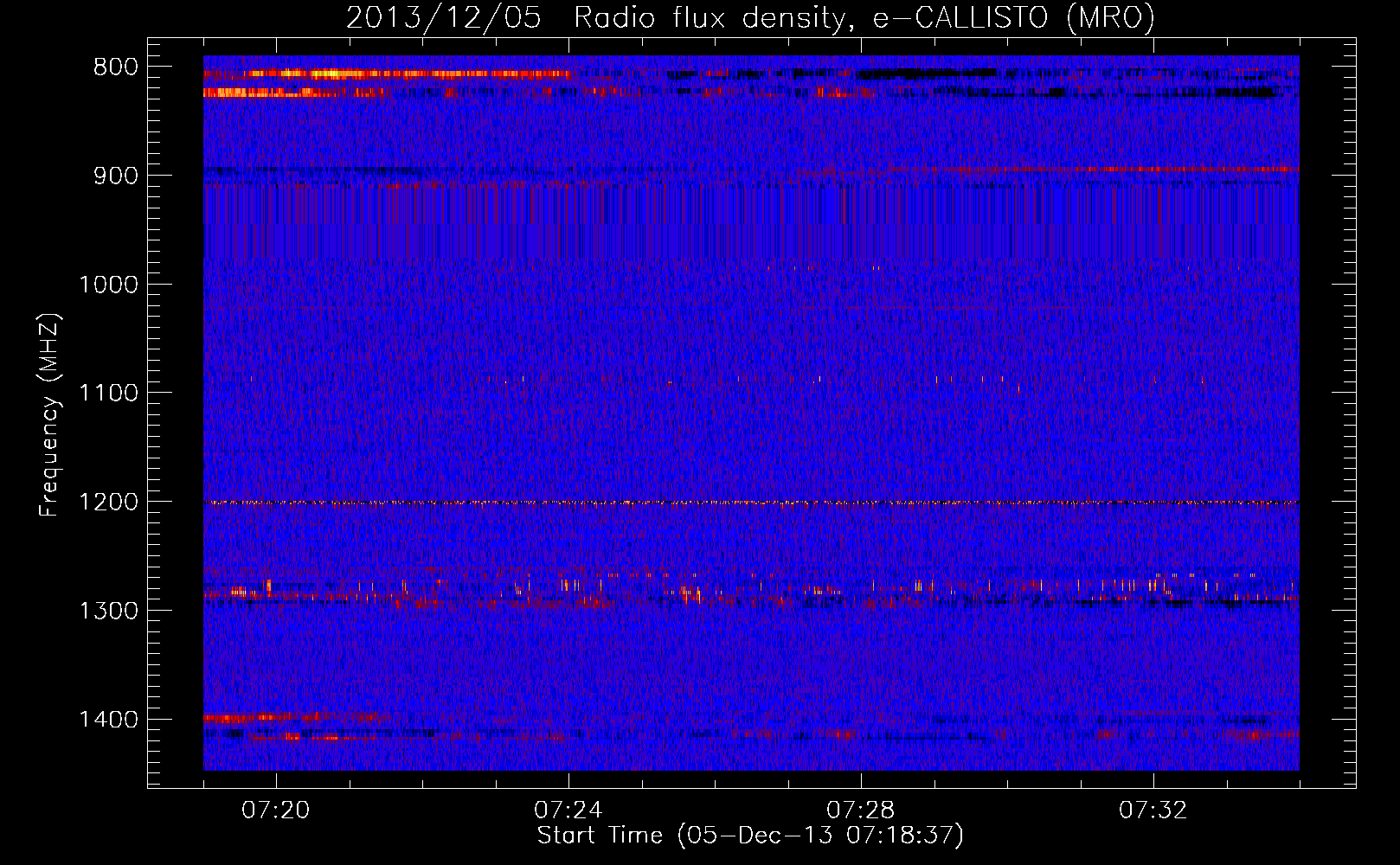The height and width of the screenshot is (865, 1400).
Task: Click the 07:24 time tick label
Action: [x=568, y=811]
